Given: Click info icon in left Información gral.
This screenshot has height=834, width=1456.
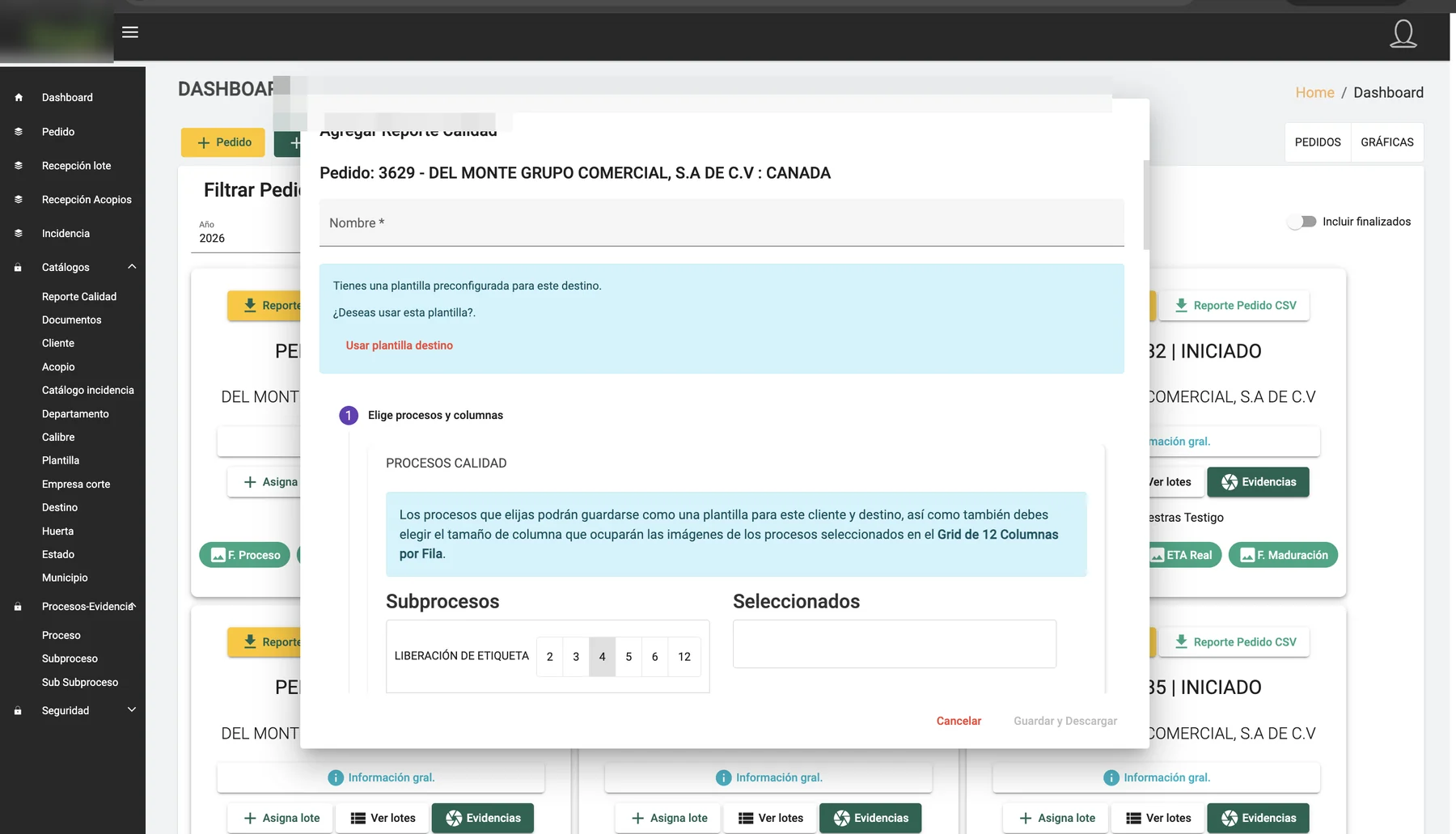Looking at the screenshot, I should pyautogui.click(x=336, y=777).
